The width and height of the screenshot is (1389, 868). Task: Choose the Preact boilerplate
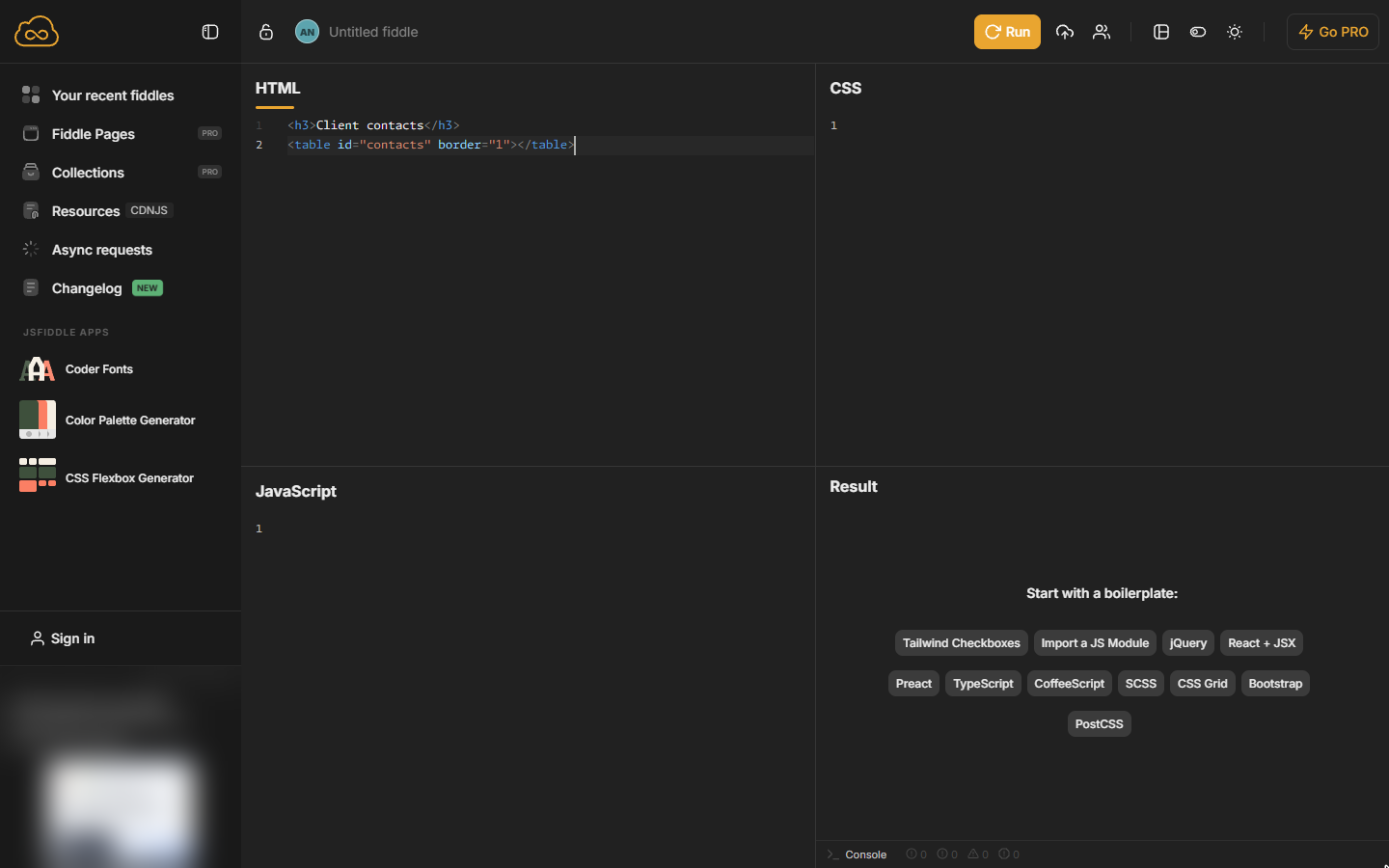[x=913, y=684]
